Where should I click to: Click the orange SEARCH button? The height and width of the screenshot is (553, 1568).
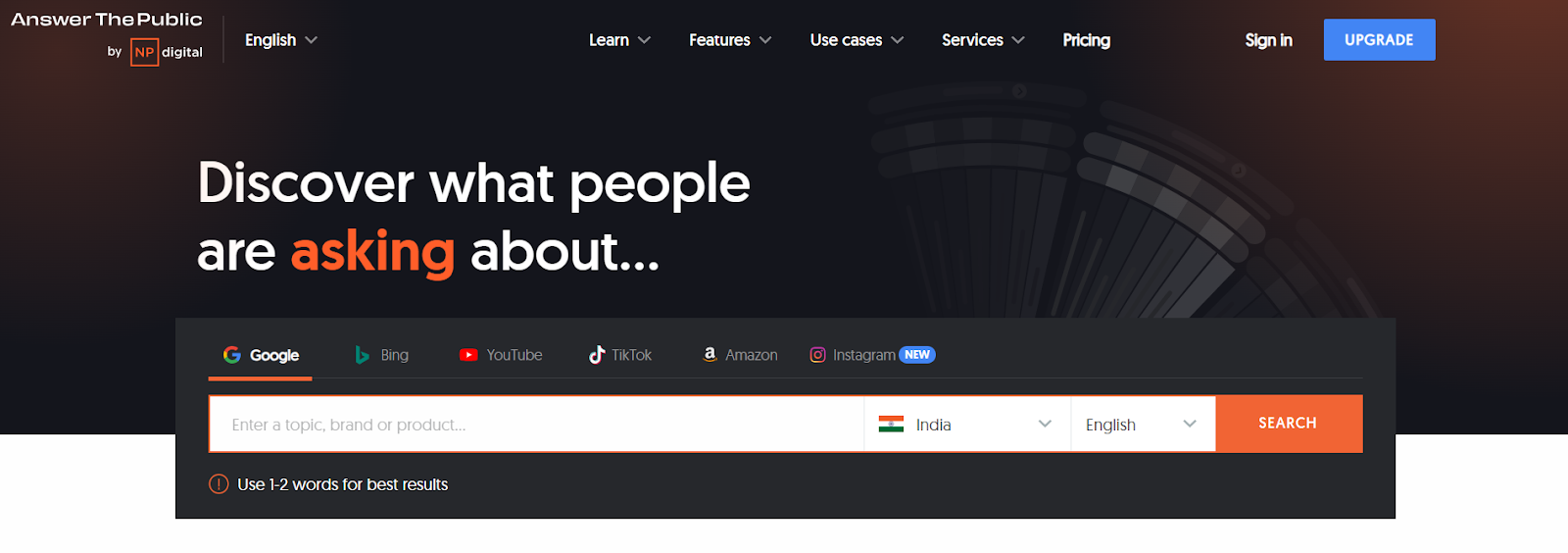coord(1289,424)
